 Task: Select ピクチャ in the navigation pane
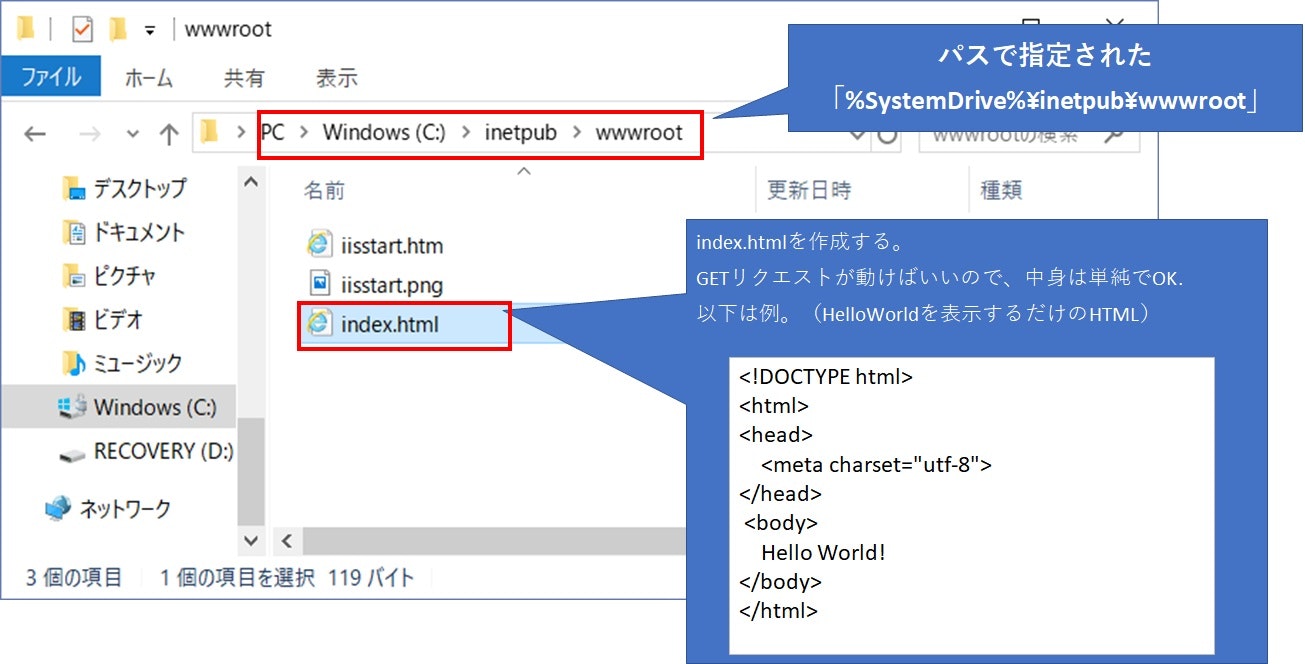125,276
